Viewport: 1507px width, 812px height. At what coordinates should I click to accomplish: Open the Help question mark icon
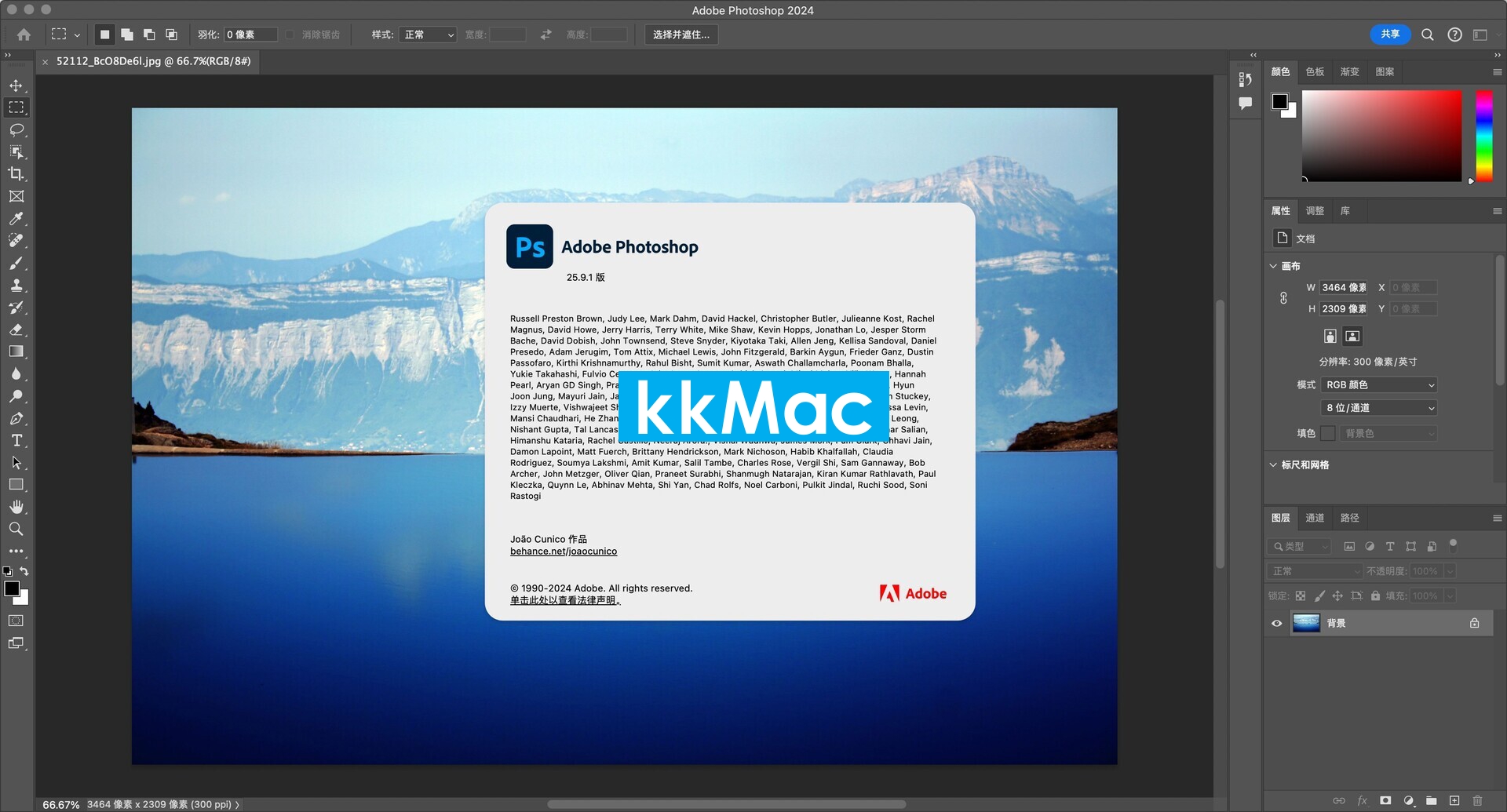point(1454,35)
